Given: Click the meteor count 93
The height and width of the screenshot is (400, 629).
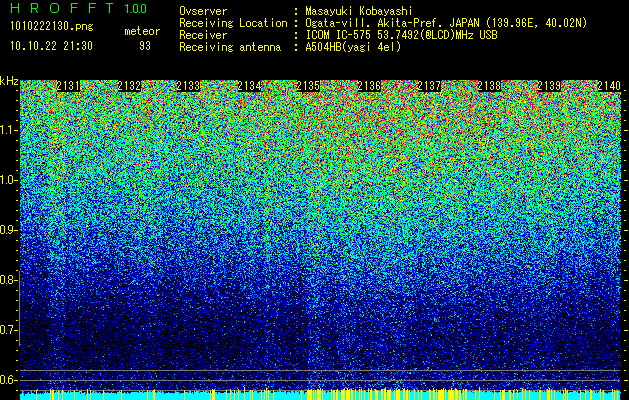Looking at the screenshot, I should pos(145,46).
